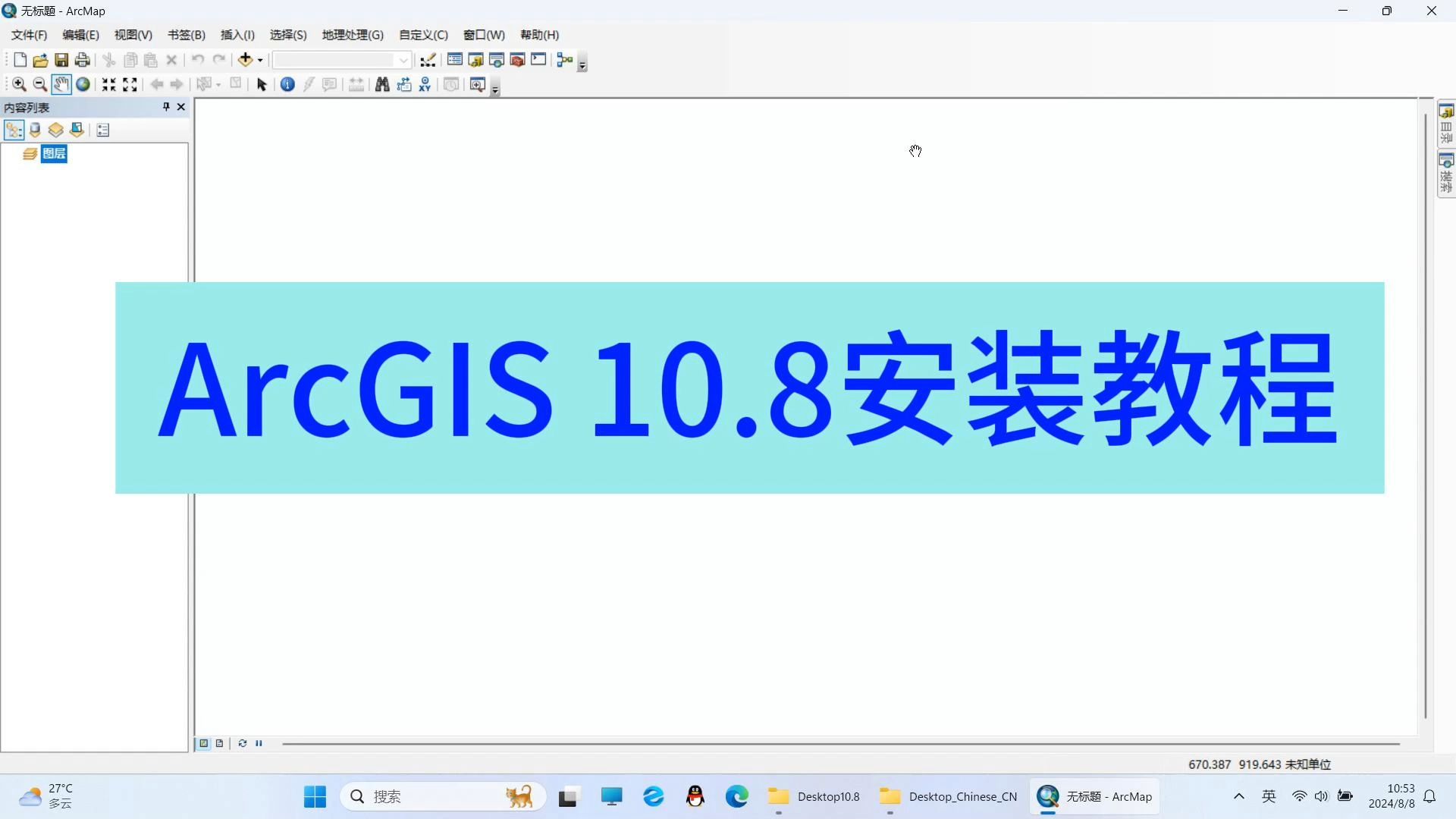Zoom to full extent

click(x=82, y=84)
